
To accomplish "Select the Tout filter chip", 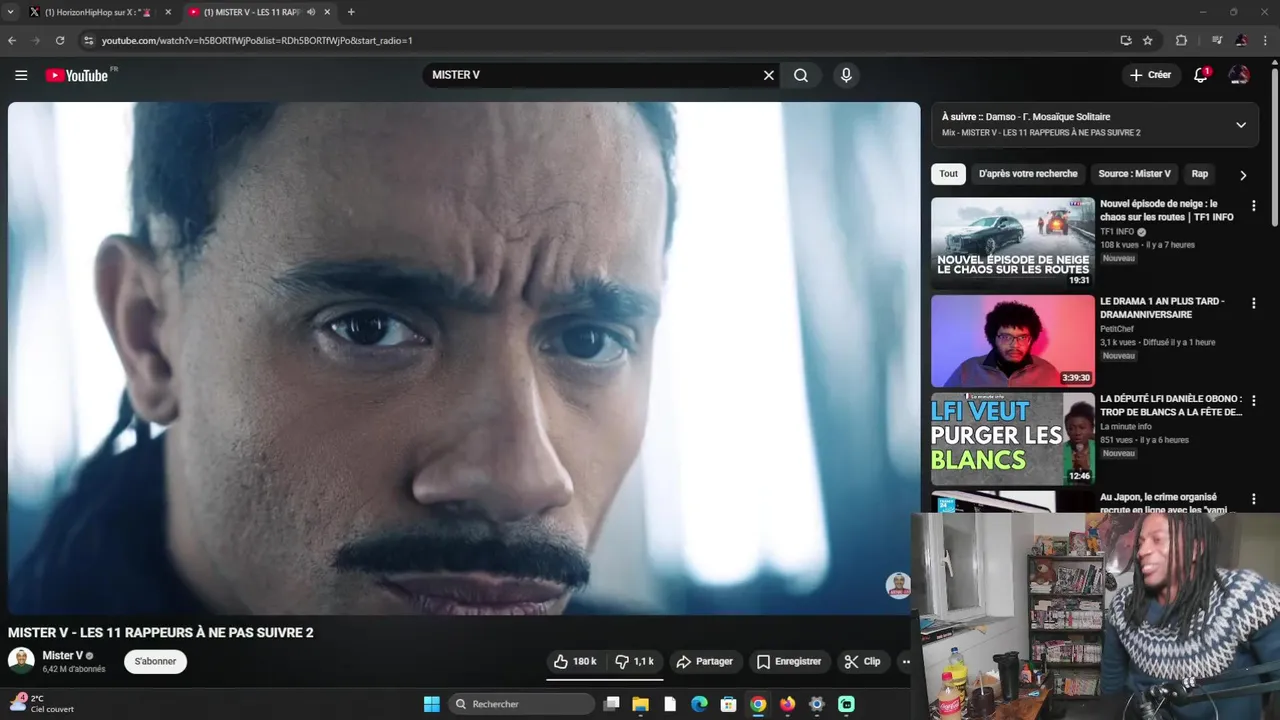I will point(948,174).
